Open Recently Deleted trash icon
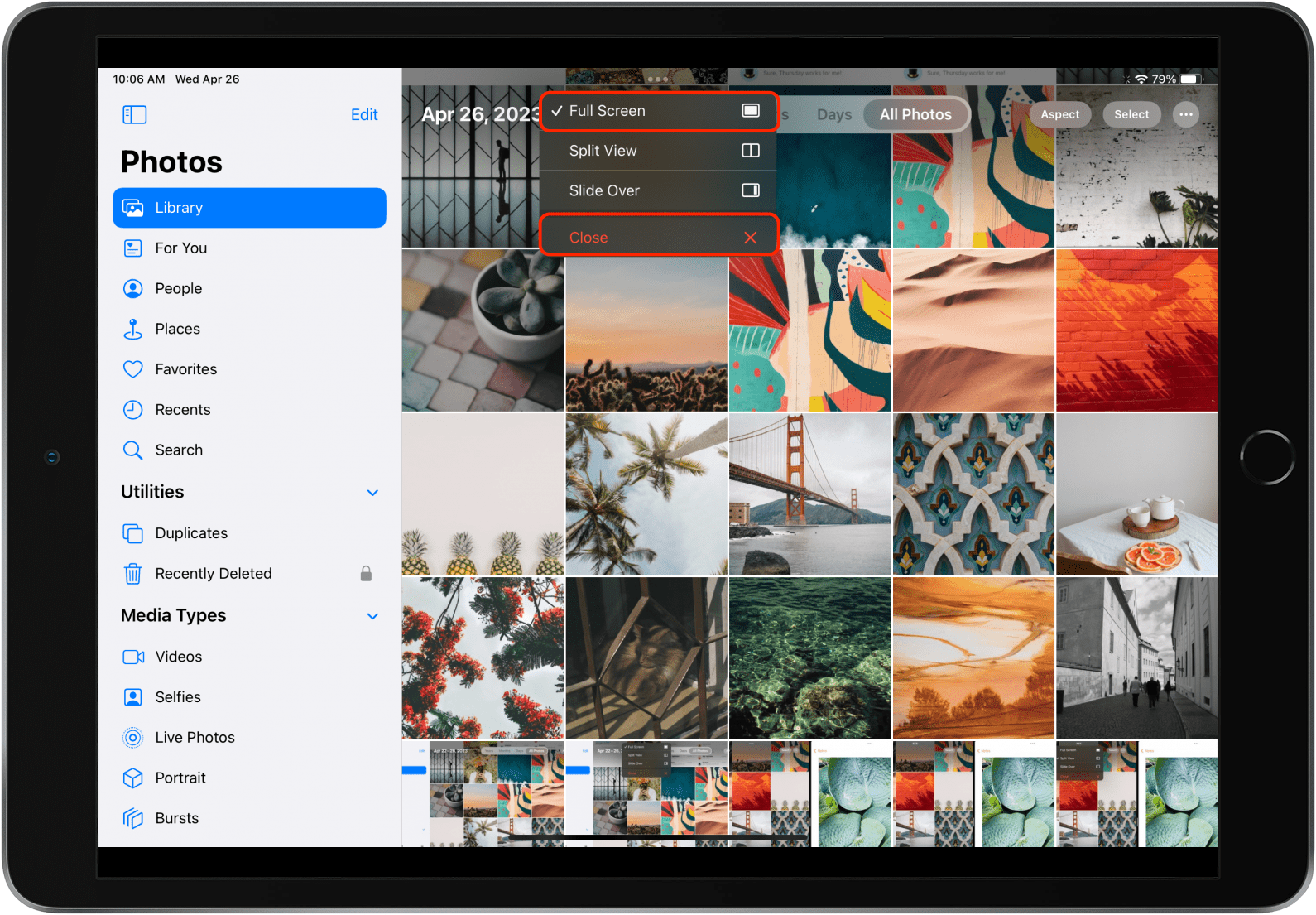Image resolution: width=1316 pixels, height=915 pixels. pos(132,574)
